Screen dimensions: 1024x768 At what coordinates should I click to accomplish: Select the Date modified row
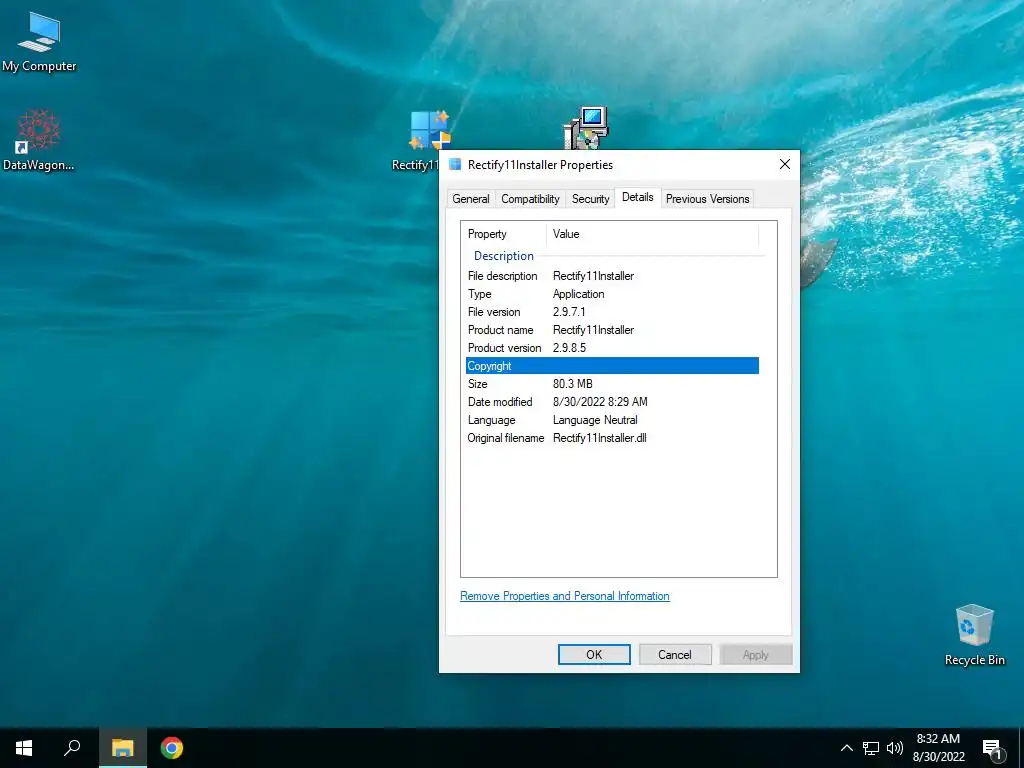pos(612,402)
